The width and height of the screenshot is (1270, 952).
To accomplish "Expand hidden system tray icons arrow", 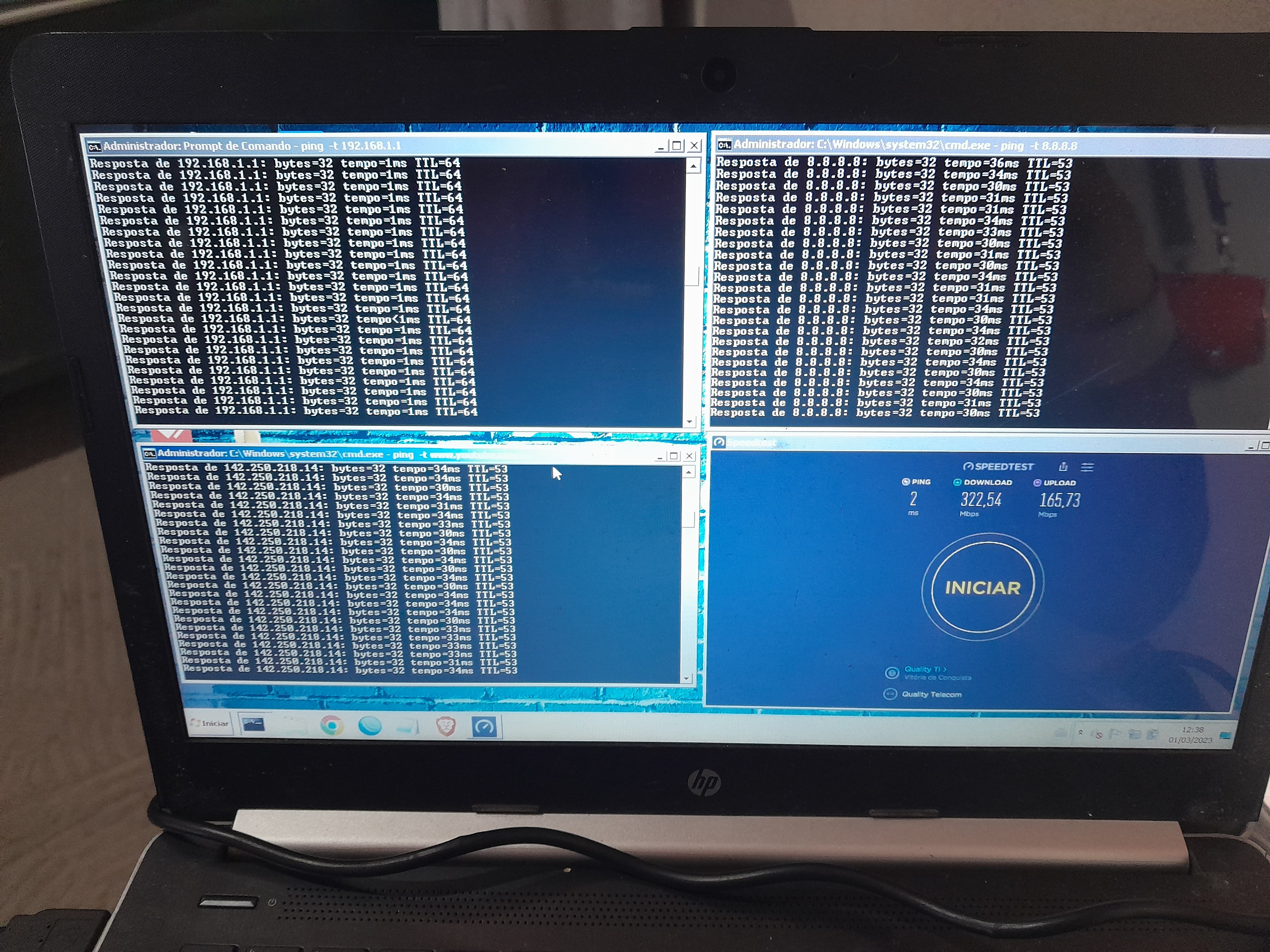I will (x=1080, y=733).
